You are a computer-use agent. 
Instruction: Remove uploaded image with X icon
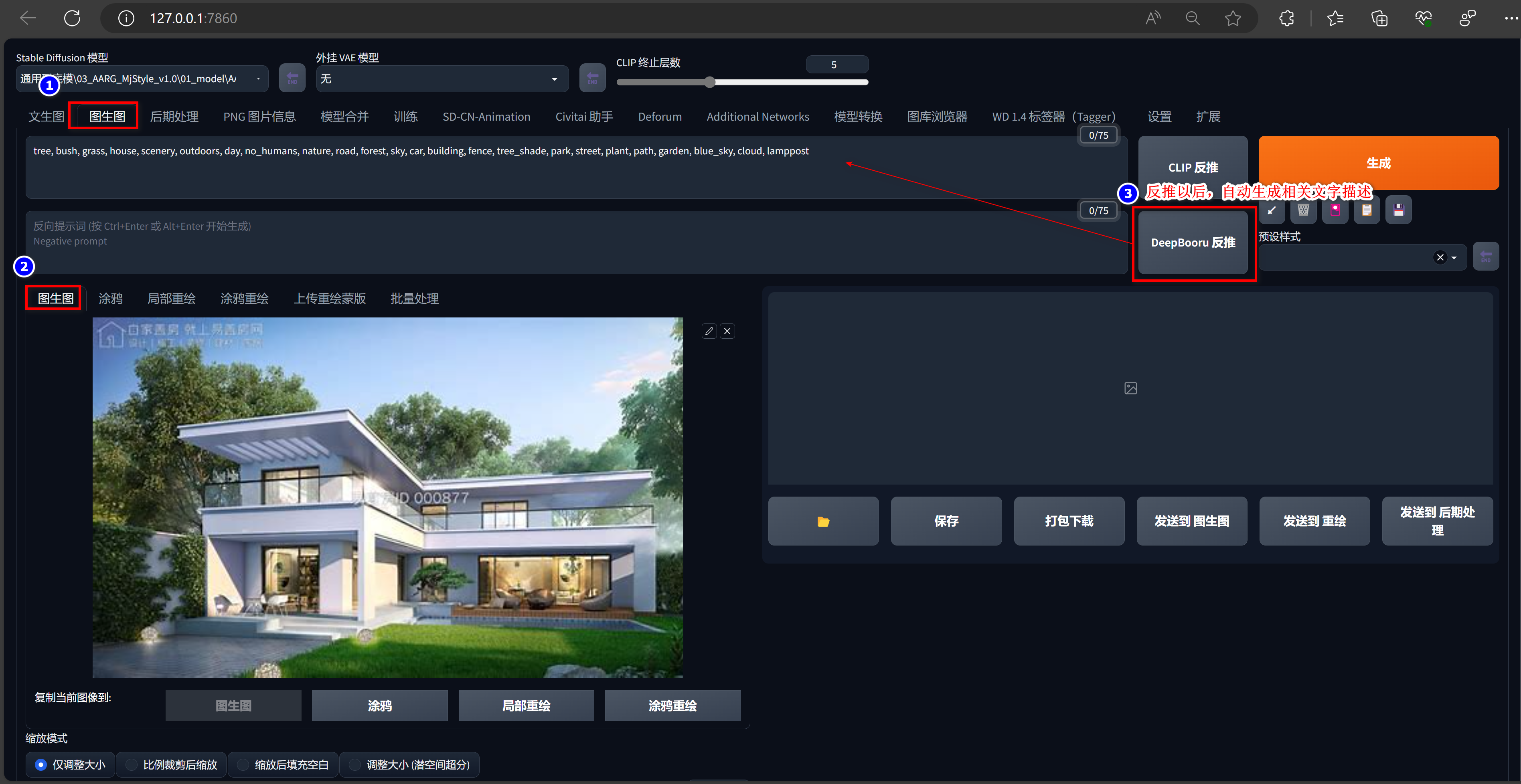[x=727, y=331]
